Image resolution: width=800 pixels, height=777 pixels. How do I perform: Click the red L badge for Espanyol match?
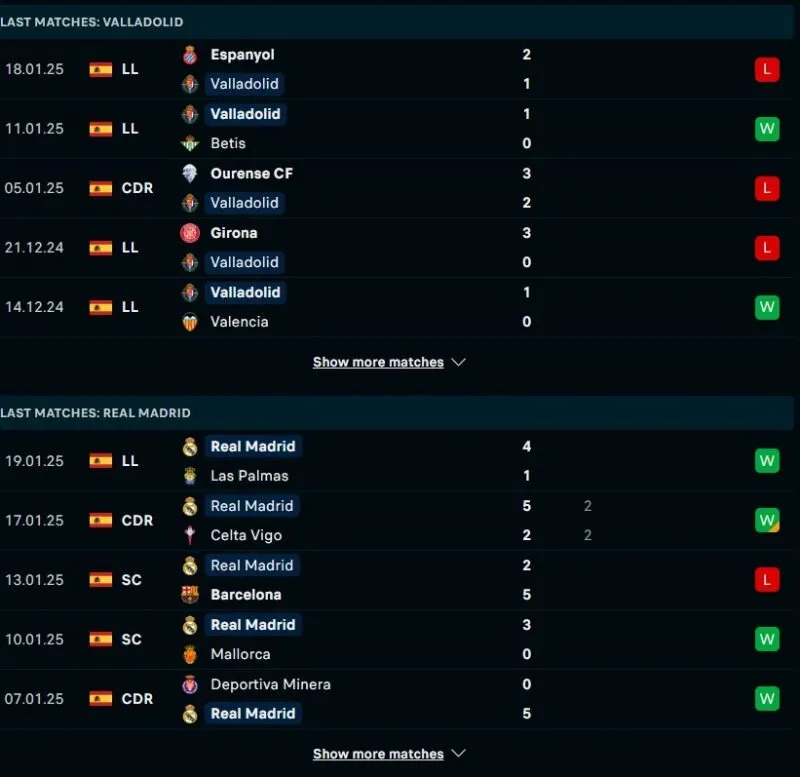coord(767,70)
